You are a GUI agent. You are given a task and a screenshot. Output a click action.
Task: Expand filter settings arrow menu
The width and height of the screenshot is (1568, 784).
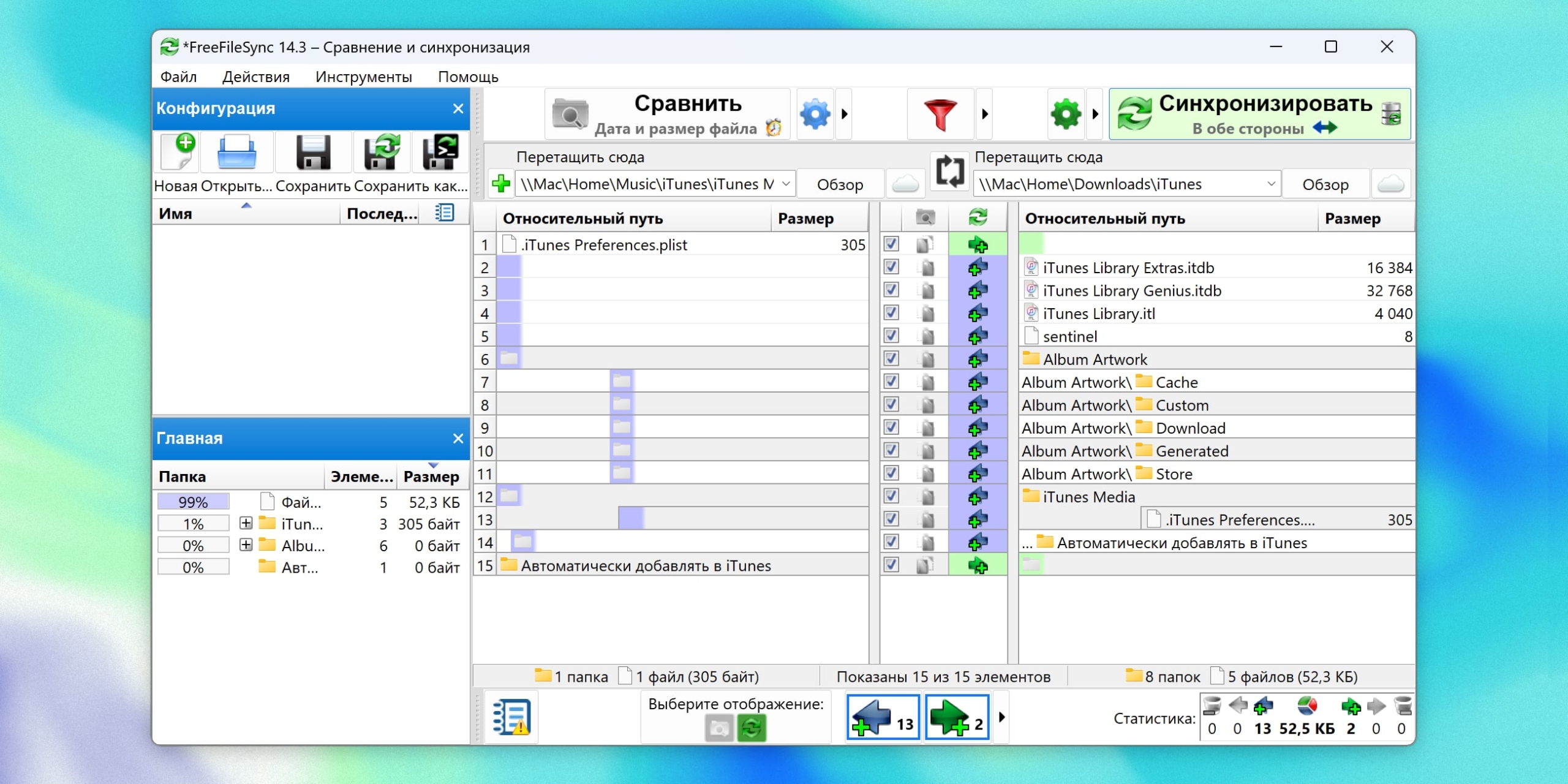coord(985,114)
